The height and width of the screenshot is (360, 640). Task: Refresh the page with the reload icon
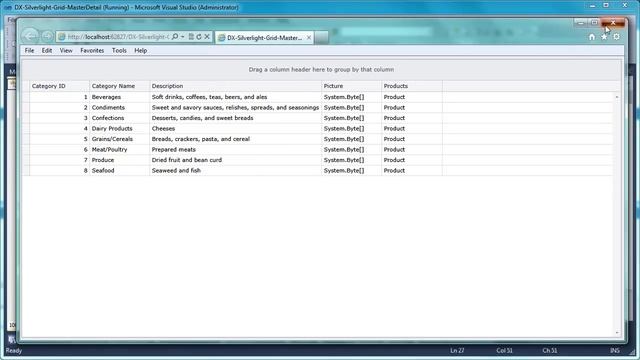199,37
